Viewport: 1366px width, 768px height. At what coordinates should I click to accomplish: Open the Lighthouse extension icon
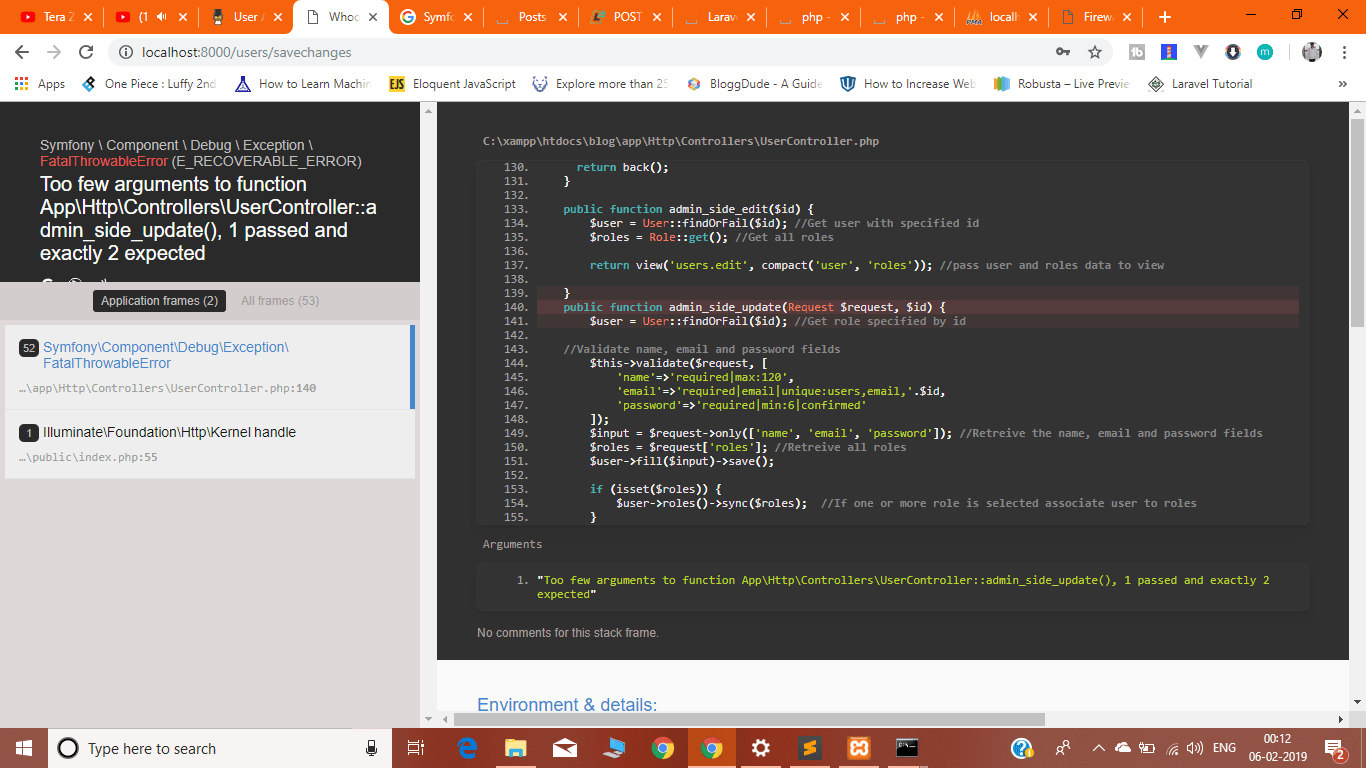pyautogui.click(x=1169, y=51)
